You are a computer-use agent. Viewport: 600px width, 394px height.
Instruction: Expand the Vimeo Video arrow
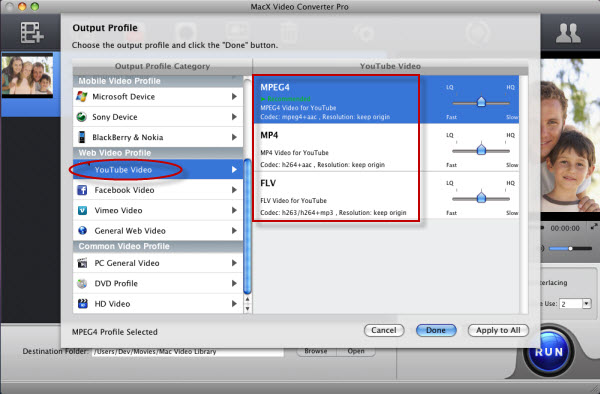(234, 210)
